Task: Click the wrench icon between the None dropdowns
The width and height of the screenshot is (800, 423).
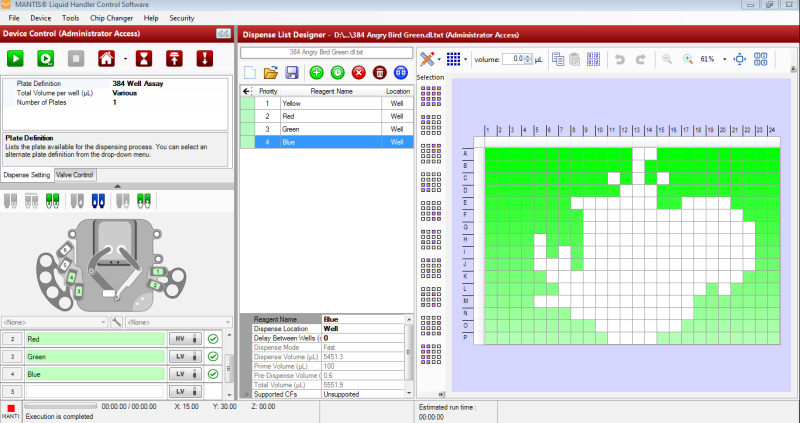Action: point(117,322)
